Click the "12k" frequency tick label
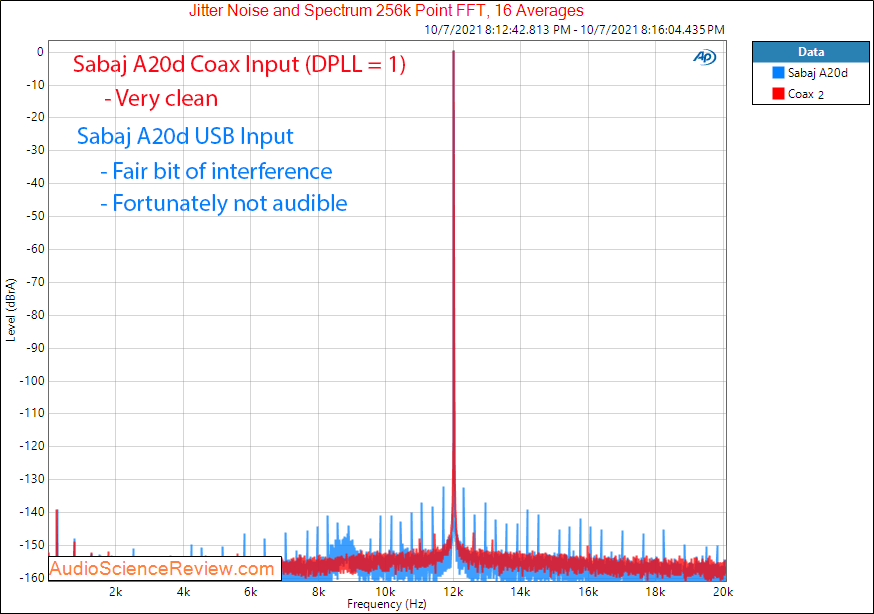874x614 pixels. click(453, 592)
